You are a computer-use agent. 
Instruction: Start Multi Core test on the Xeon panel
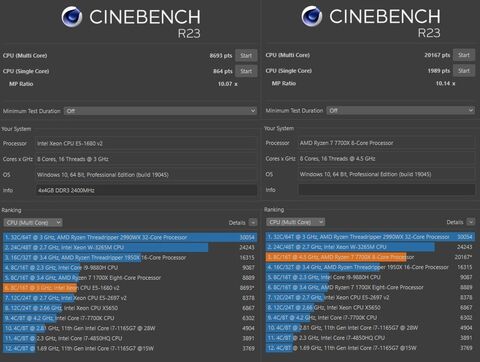click(246, 55)
